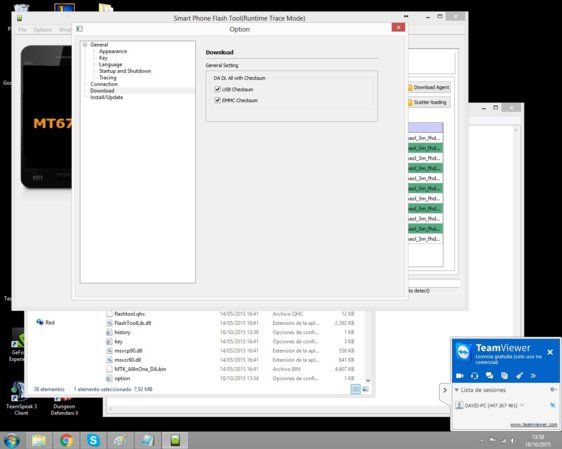Open the paint-palette app on taskbar

coord(120,440)
